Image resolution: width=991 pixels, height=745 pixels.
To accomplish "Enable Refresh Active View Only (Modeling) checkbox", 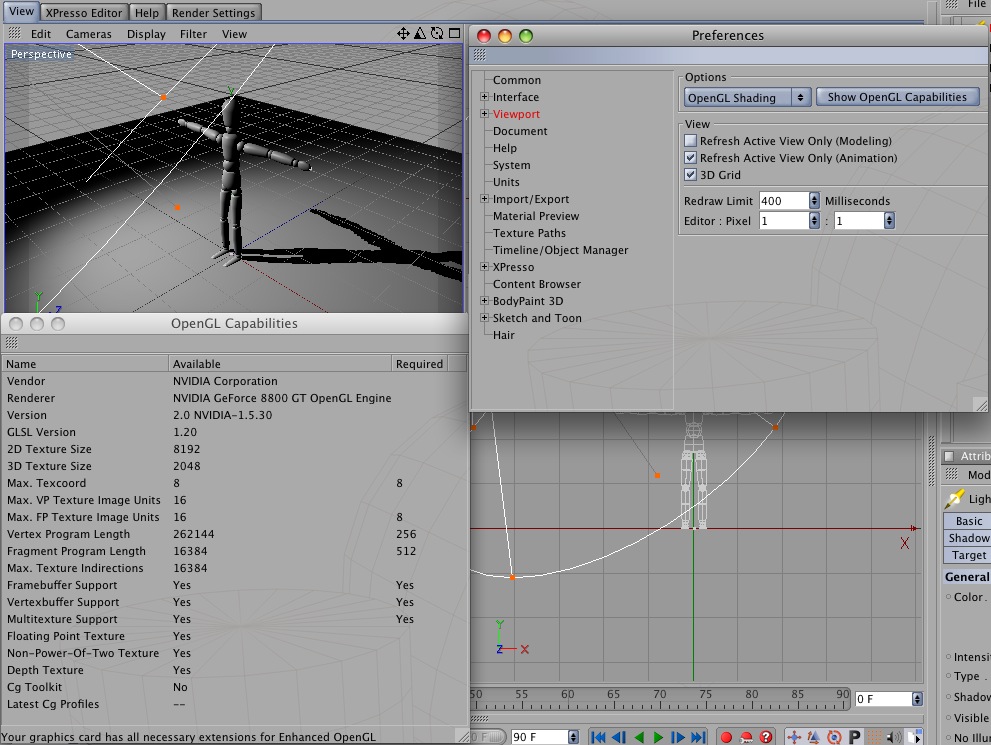I will (x=690, y=141).
